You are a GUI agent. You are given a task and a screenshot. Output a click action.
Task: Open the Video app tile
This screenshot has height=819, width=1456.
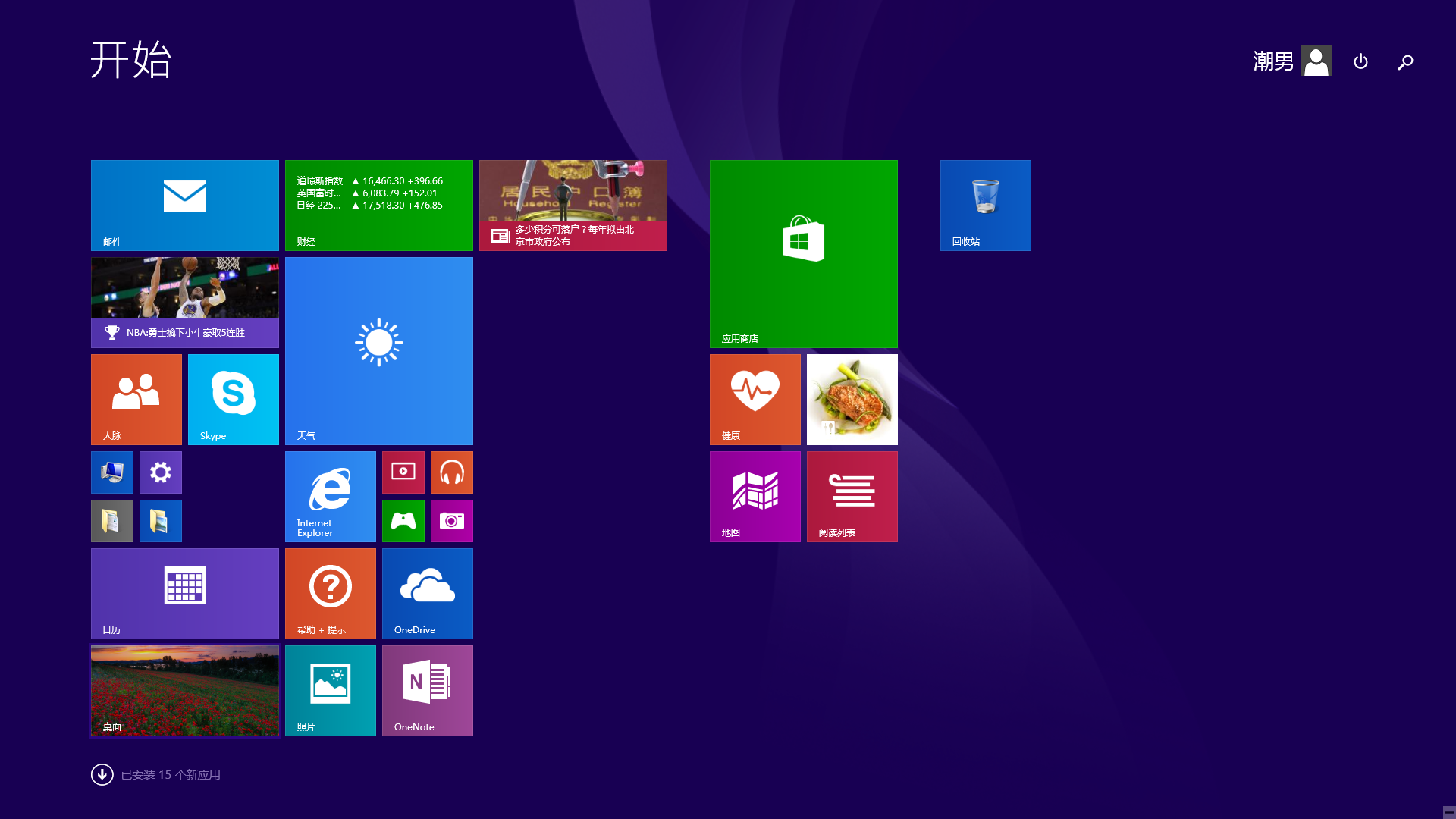(403, 472)
